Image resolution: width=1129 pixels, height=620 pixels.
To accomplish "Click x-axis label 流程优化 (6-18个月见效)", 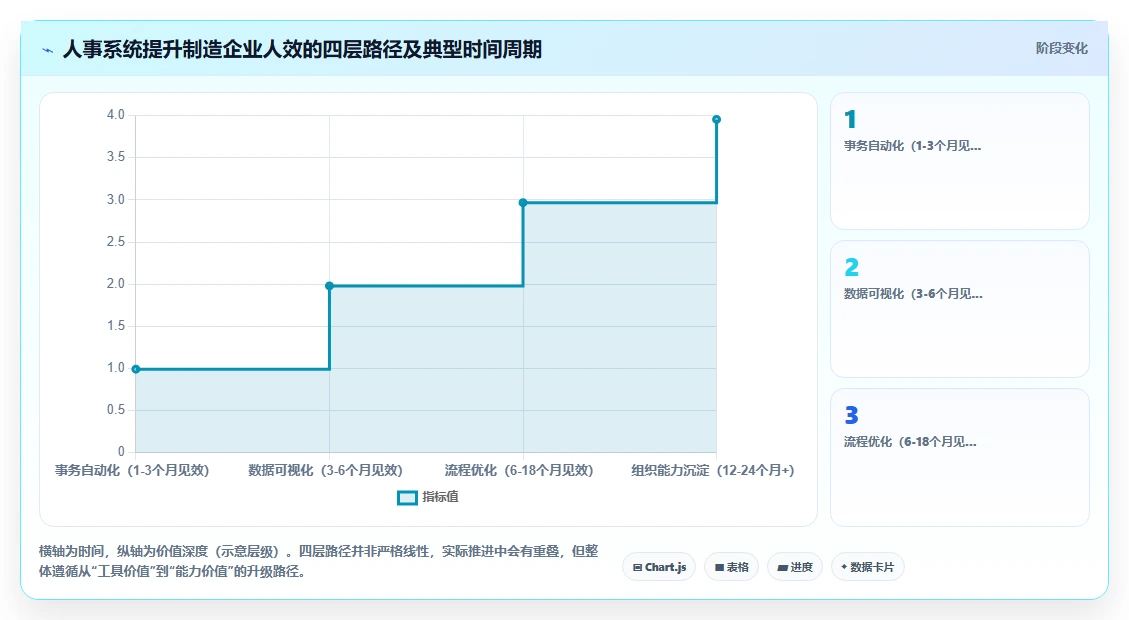I will tap(518, 470).
